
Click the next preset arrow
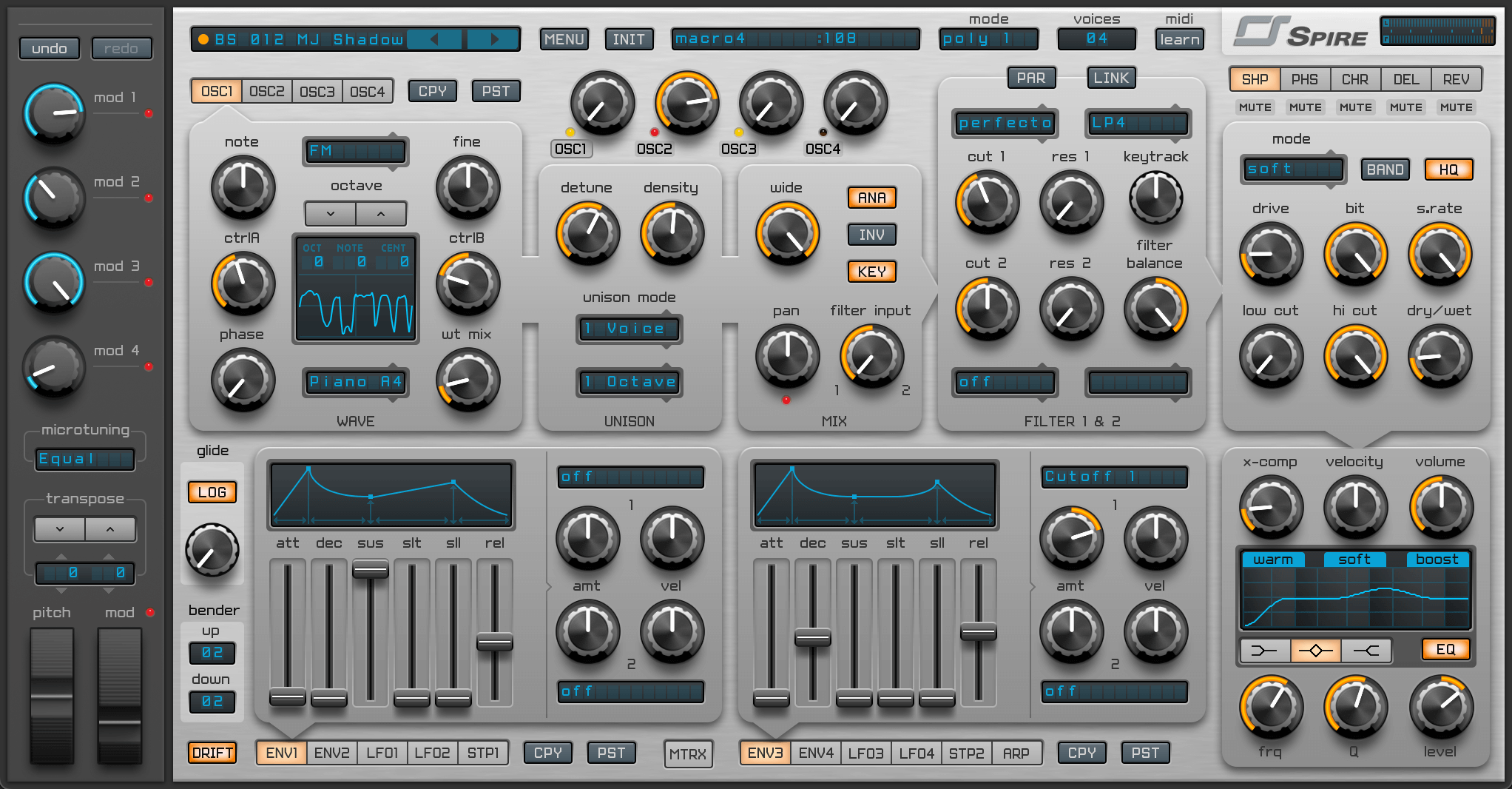(x=493, y=39)
